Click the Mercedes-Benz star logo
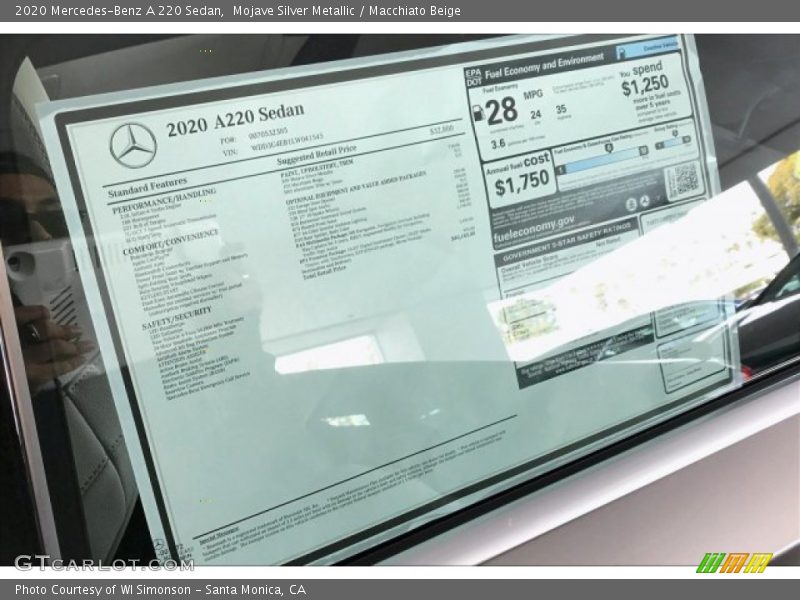This screenshot has width=800, height=600. point(133,146)
